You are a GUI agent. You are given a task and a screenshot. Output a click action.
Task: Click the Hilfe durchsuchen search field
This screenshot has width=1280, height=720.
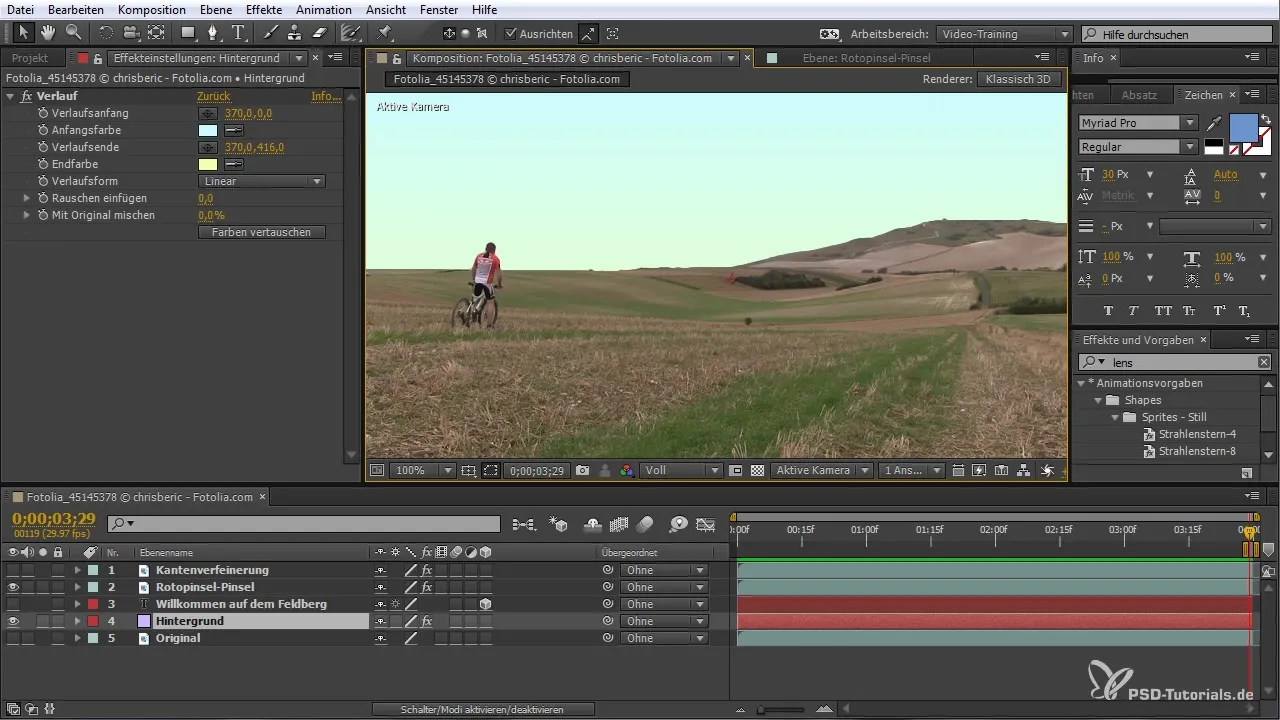point(1177,34)
